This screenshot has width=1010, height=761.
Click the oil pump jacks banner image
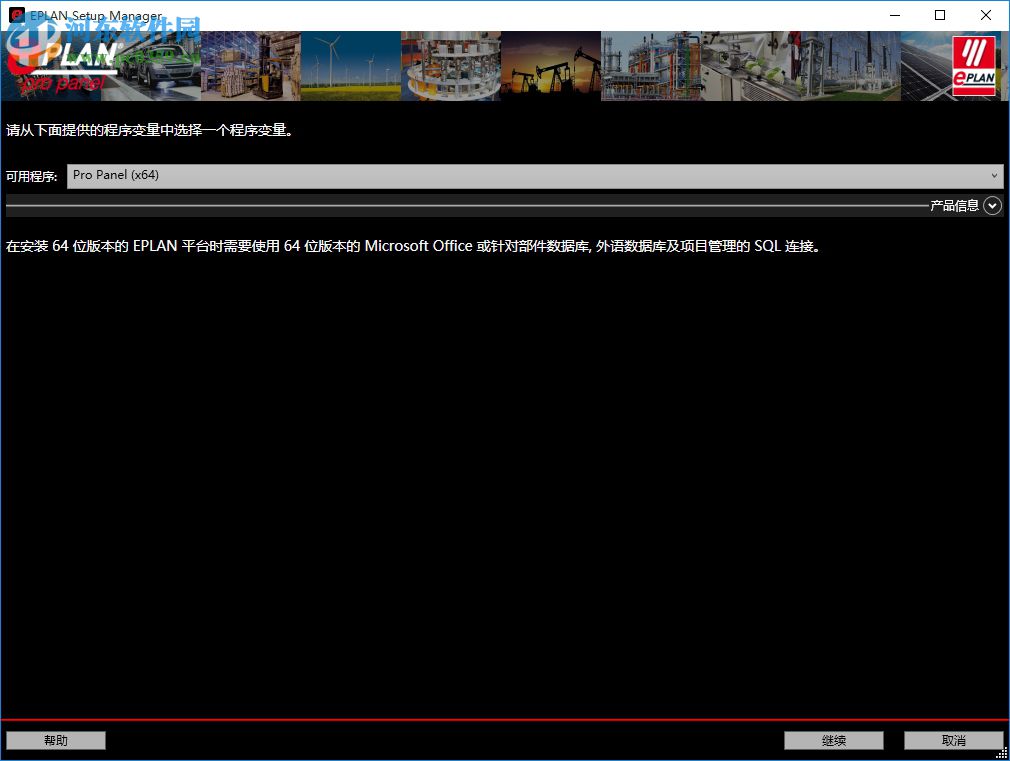pos(551,66)
